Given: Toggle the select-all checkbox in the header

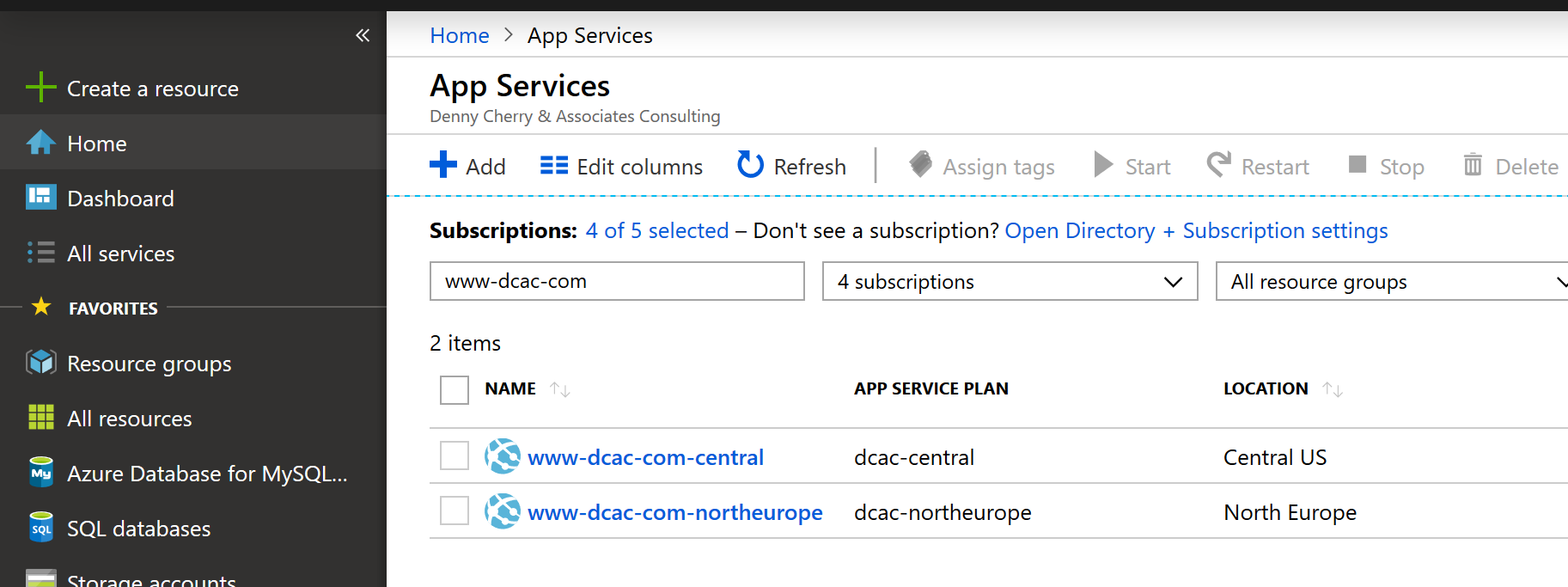Looking at the screenshot, I should tap(455, 390).
